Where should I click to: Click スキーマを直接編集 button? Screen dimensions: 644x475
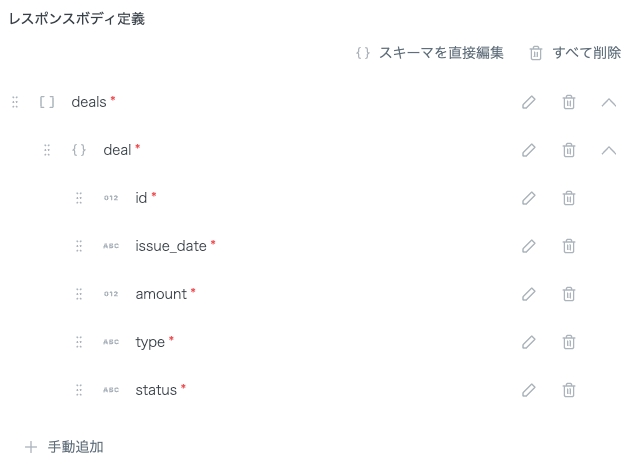(x=430, y=52)
